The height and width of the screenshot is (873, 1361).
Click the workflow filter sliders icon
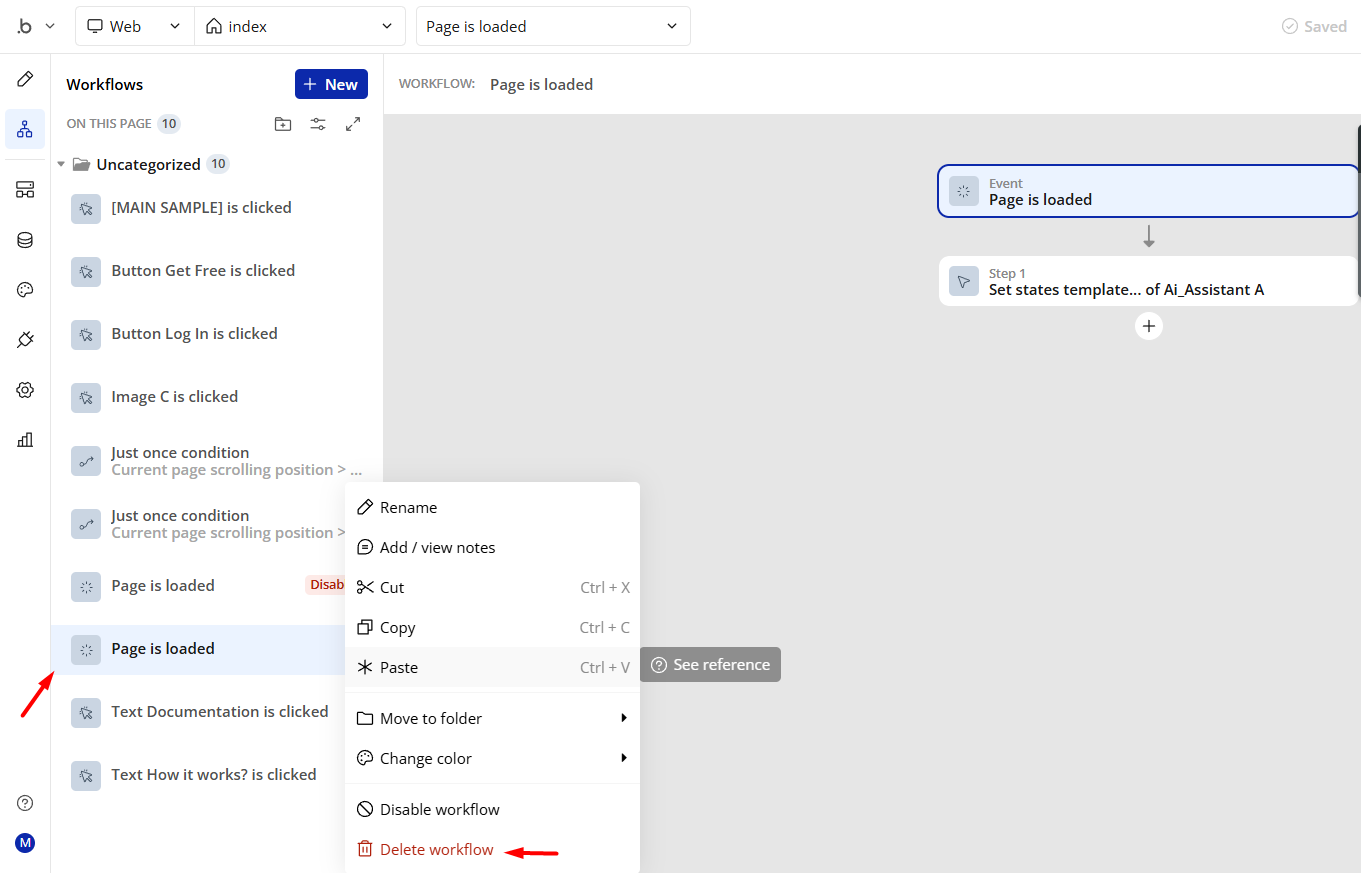318,124
